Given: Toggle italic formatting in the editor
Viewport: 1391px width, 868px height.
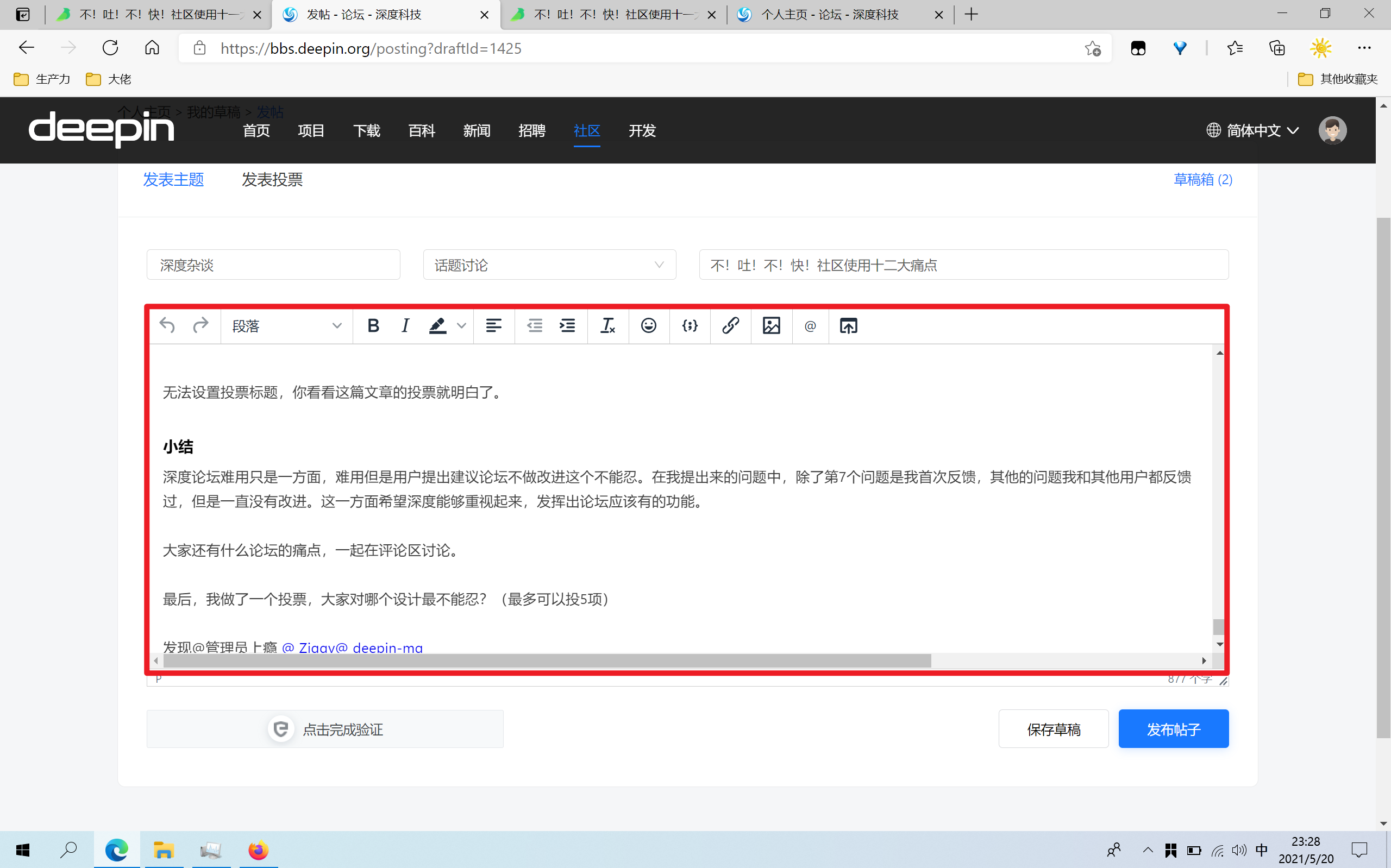Looking at the screenshot, I should [x=405, y=326].
